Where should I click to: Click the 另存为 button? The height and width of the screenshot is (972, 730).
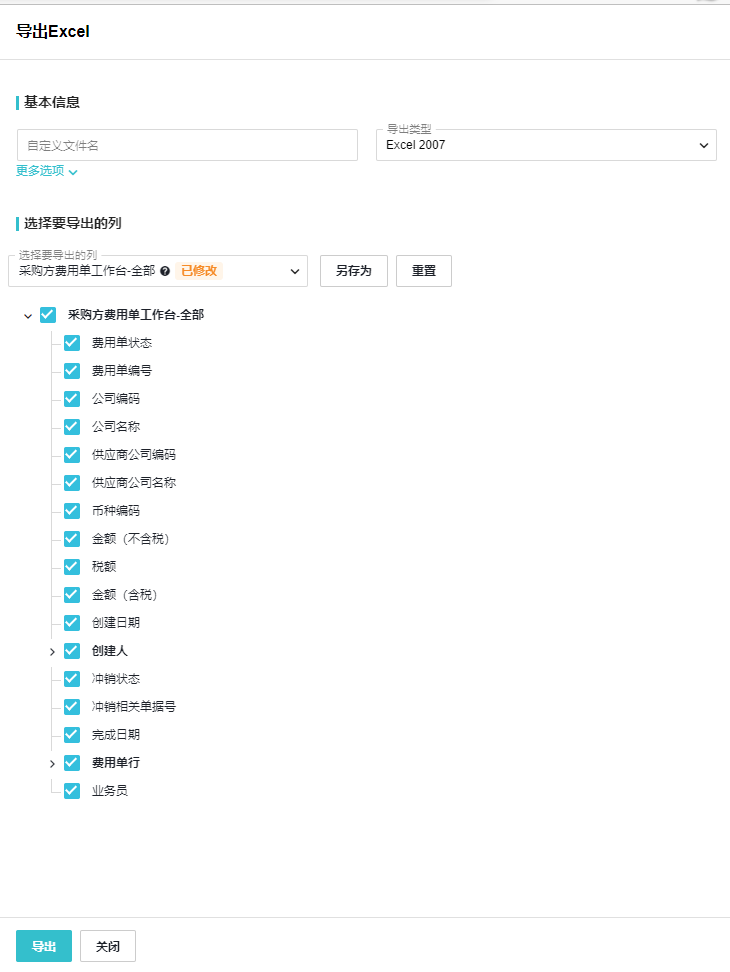click(x=354, y=271)
